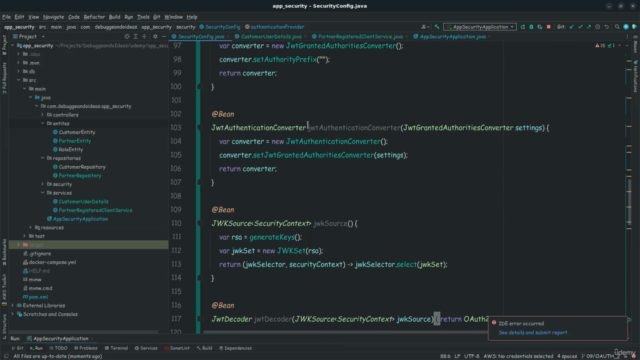Rerun AppSecurityApplication with toolbar run icon
This screenshot has width=640, height=360.
coord(522,27)
